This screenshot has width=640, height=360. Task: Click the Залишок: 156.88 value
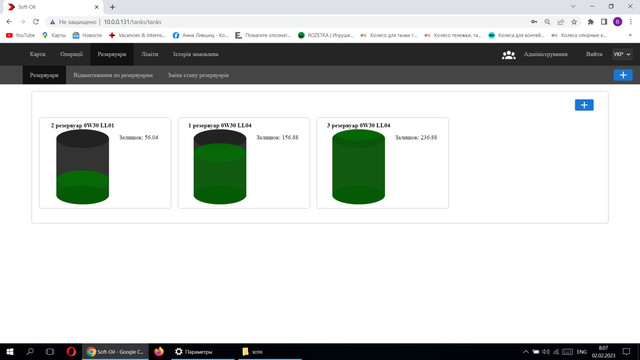[x=277, y=138]
